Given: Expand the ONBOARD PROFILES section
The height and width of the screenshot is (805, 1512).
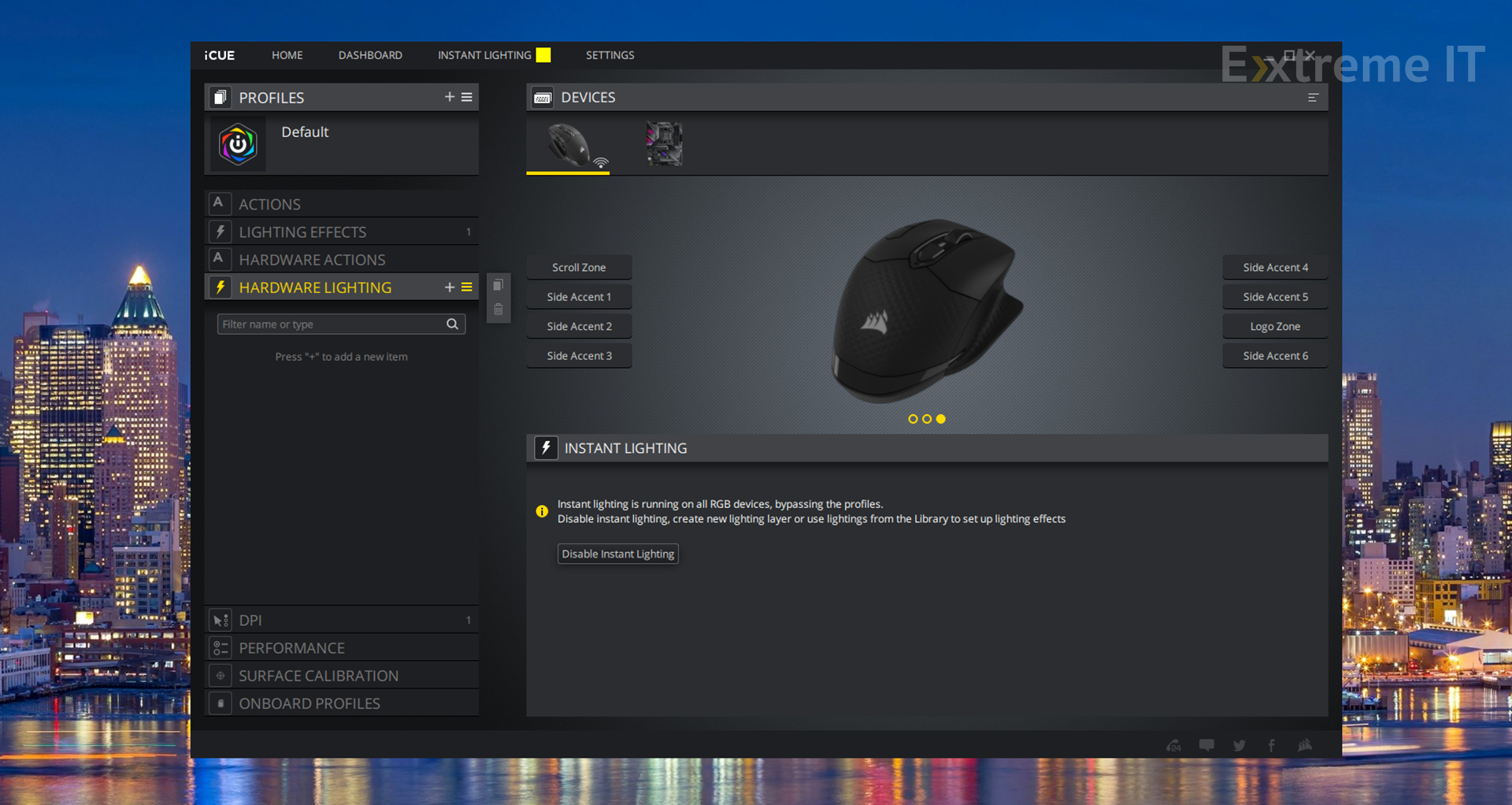Looking at the screenshot, I should pyautogui.click(x=343, y=703).
